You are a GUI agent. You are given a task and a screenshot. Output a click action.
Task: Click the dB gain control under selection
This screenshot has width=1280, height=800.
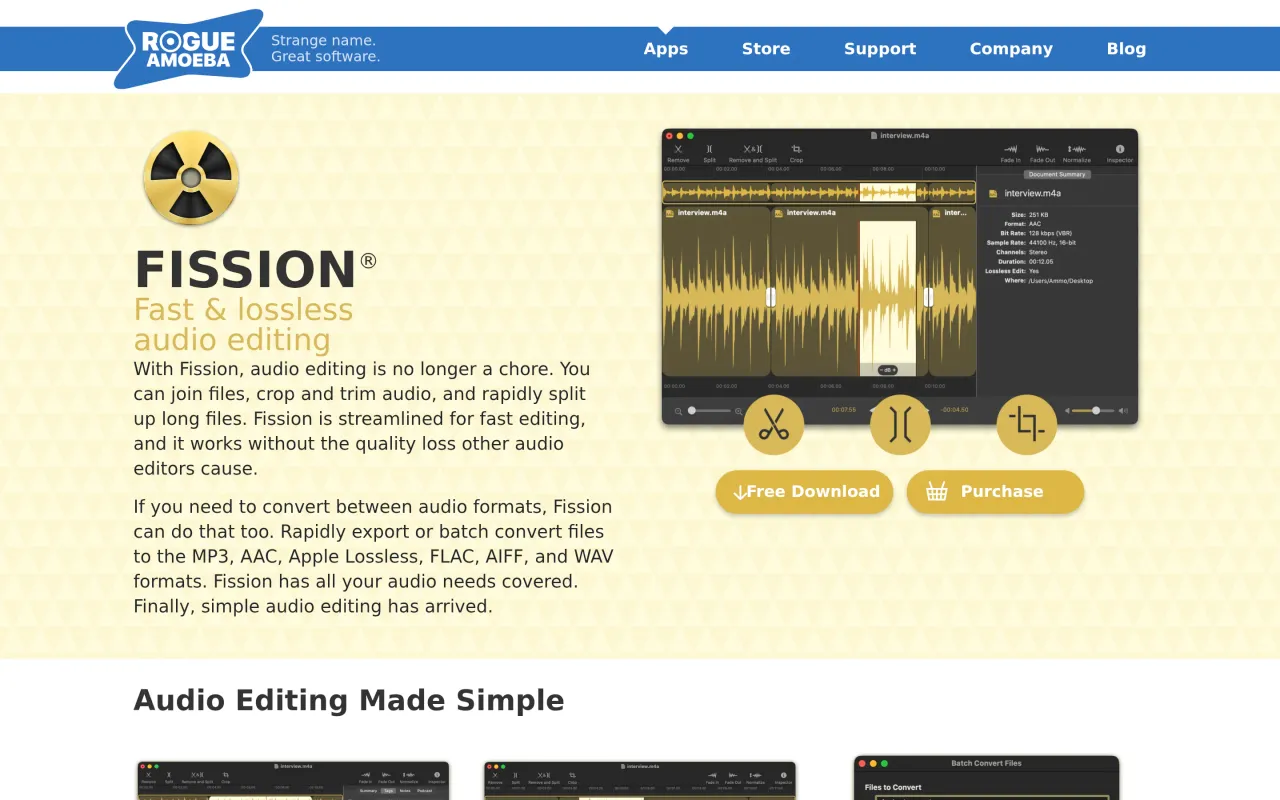tap(887, 370)
